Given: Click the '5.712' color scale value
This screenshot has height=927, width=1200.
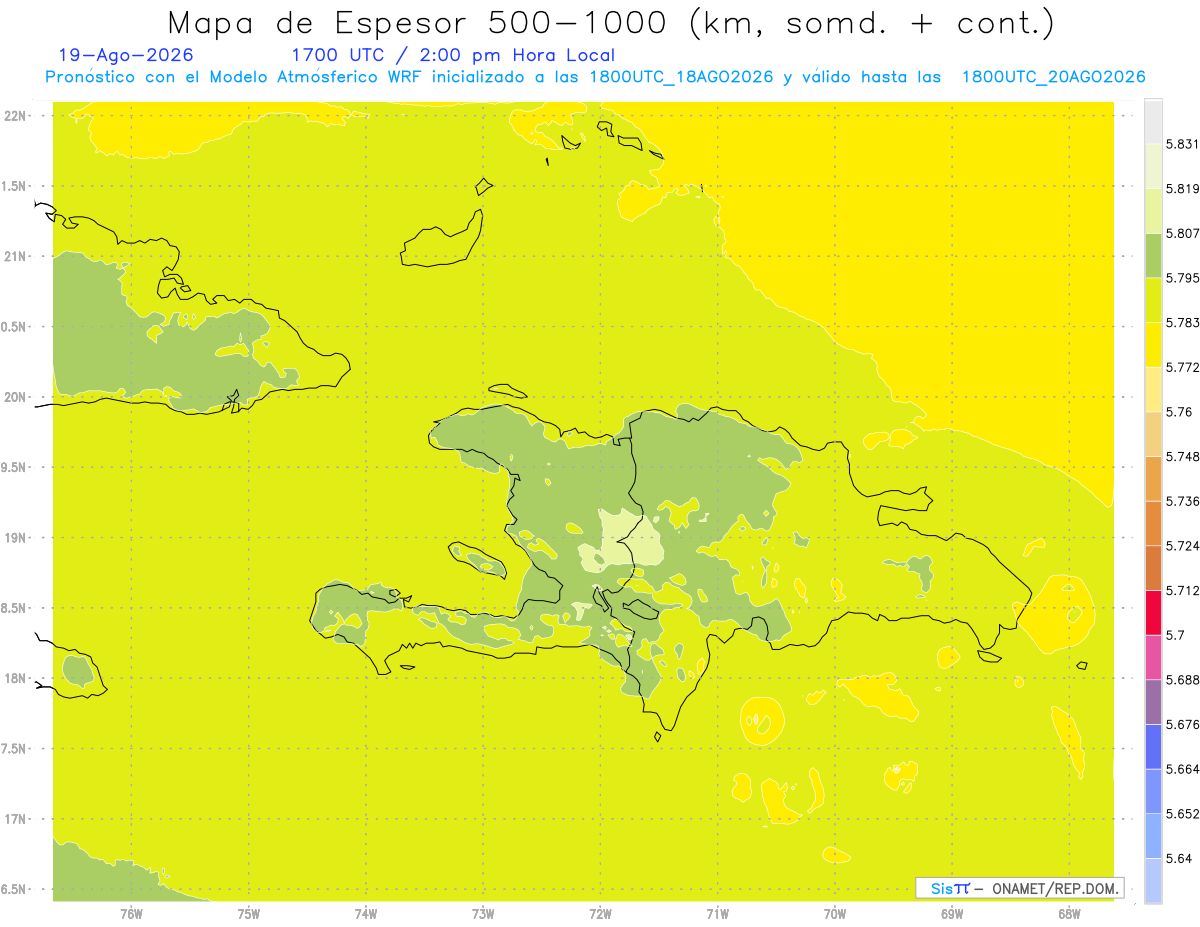Looking at the screenshot, I should [x=1183, y=590].
